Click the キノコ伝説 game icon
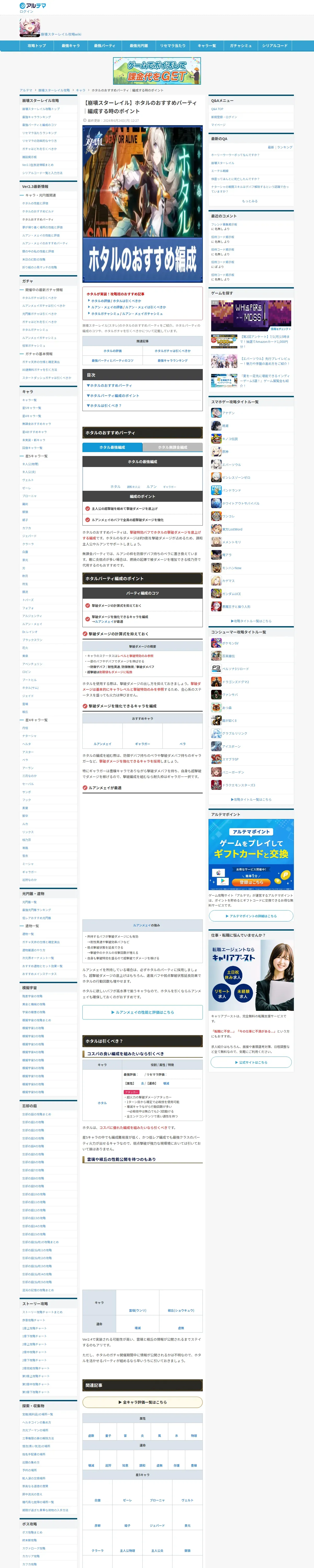314x1568 pixels. (216, 438)
